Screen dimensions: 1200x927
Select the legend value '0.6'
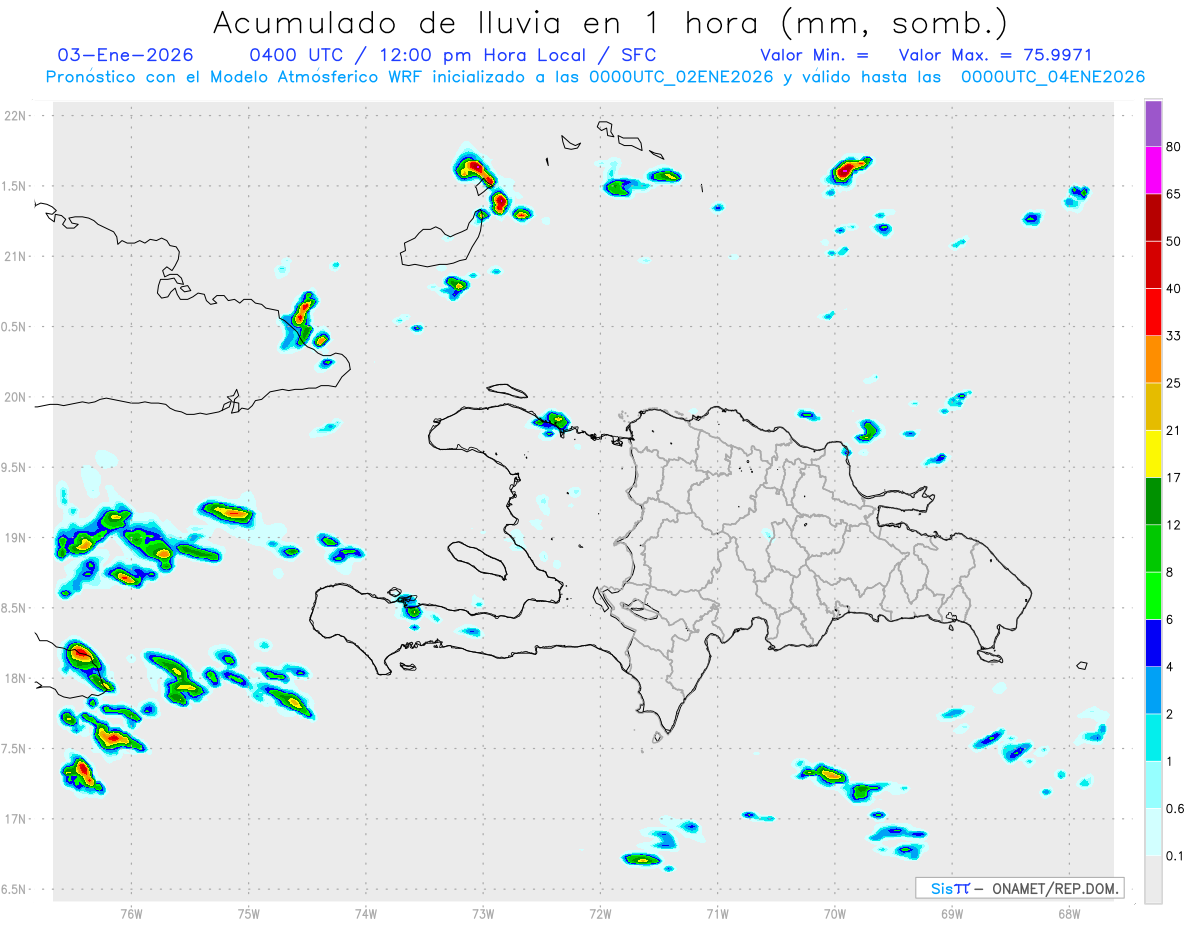point(1175,808)
